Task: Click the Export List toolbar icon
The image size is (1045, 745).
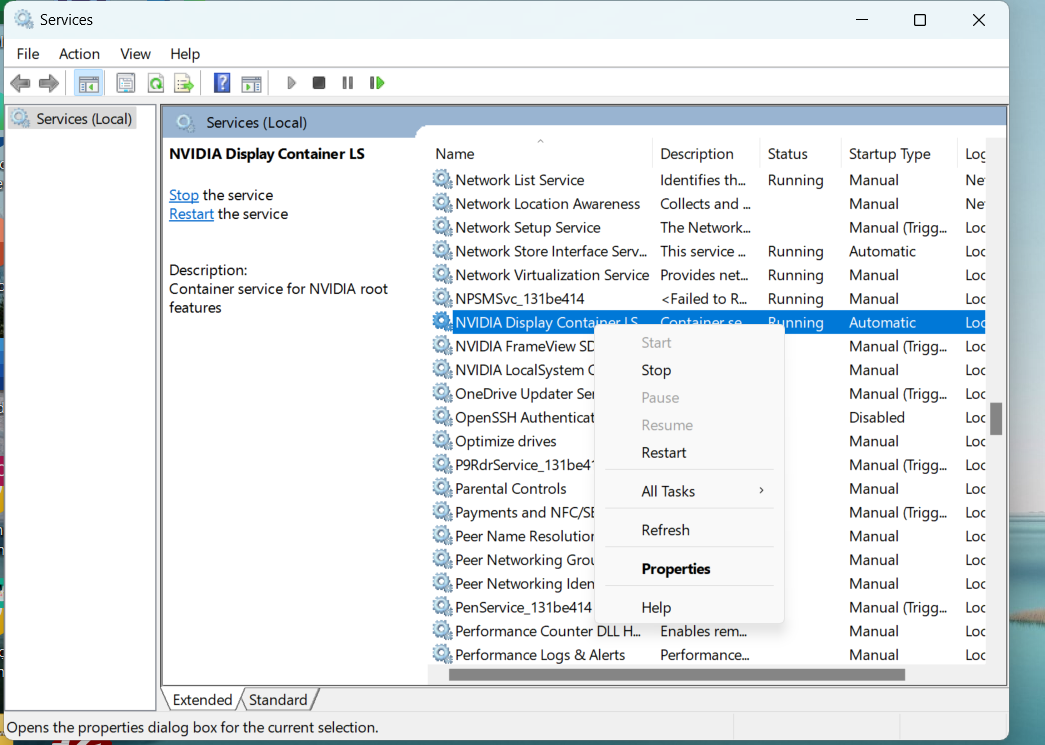Action: 184,82
